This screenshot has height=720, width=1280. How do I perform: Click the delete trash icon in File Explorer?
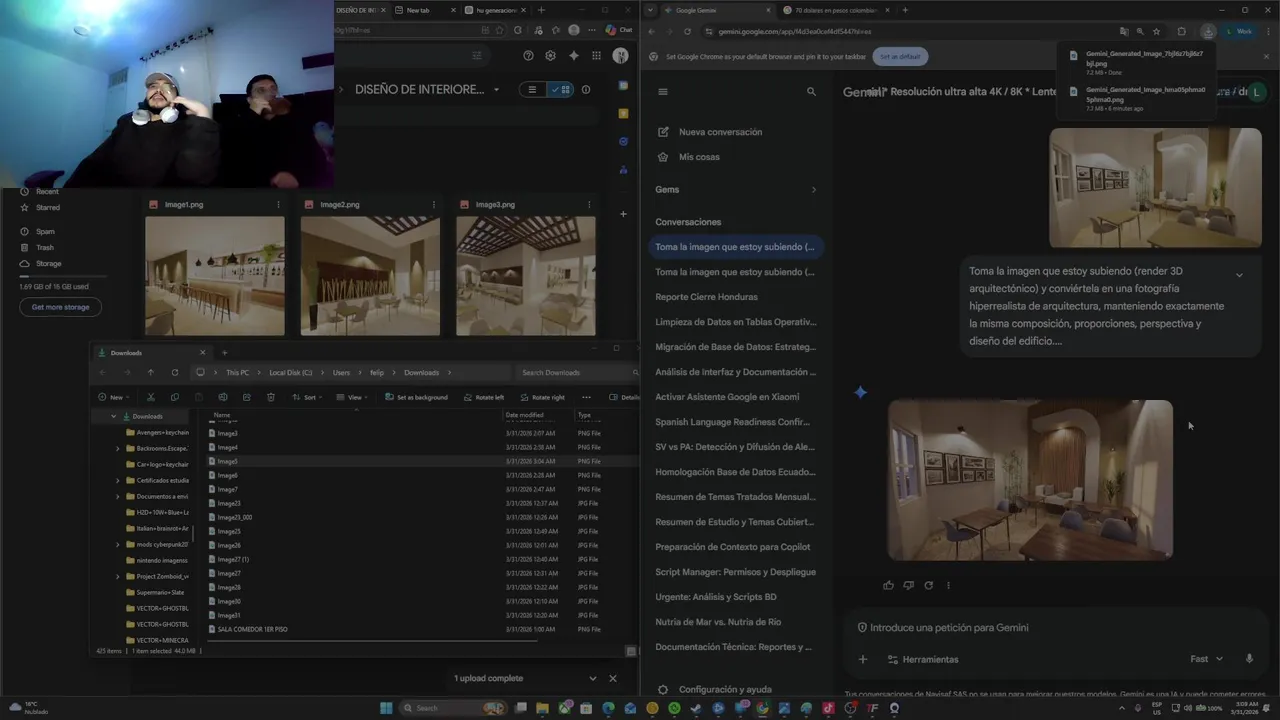pyautogui.click(x=271, y=397)
